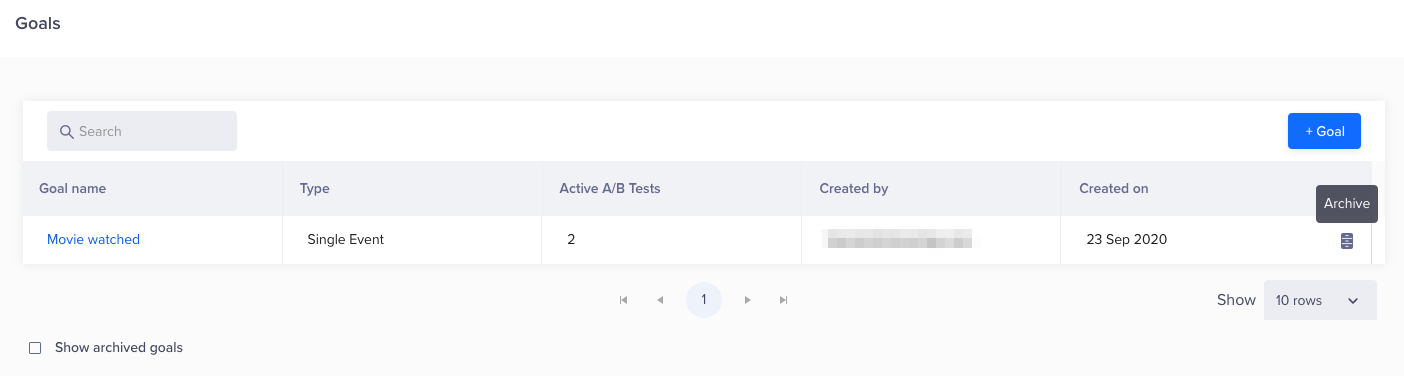The width and height of the screenshot is (1404, 376).
Task: Click the Created by column header
Action: tap(853, 188)
